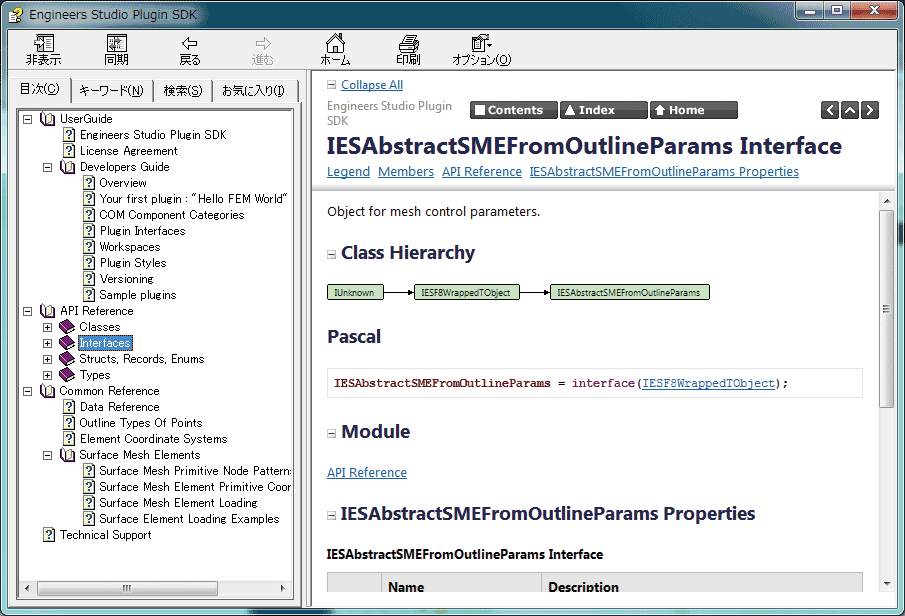Screen dimensions: 905x616
Task: Open the Options (オプション) toolbar menu
Action: point(481,44)
